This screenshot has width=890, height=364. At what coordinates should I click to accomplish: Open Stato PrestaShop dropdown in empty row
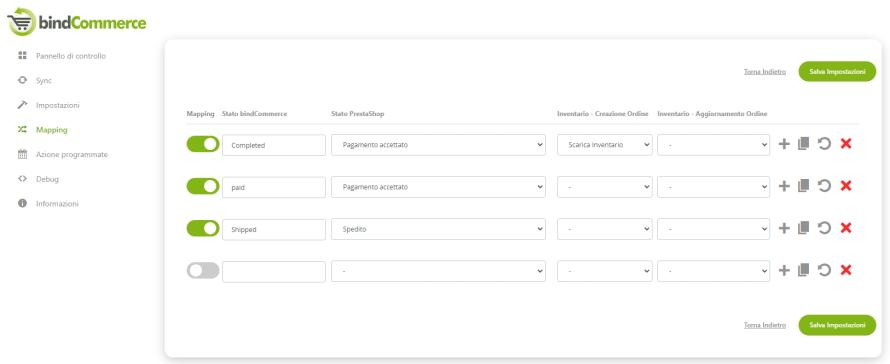click(438, 271)
